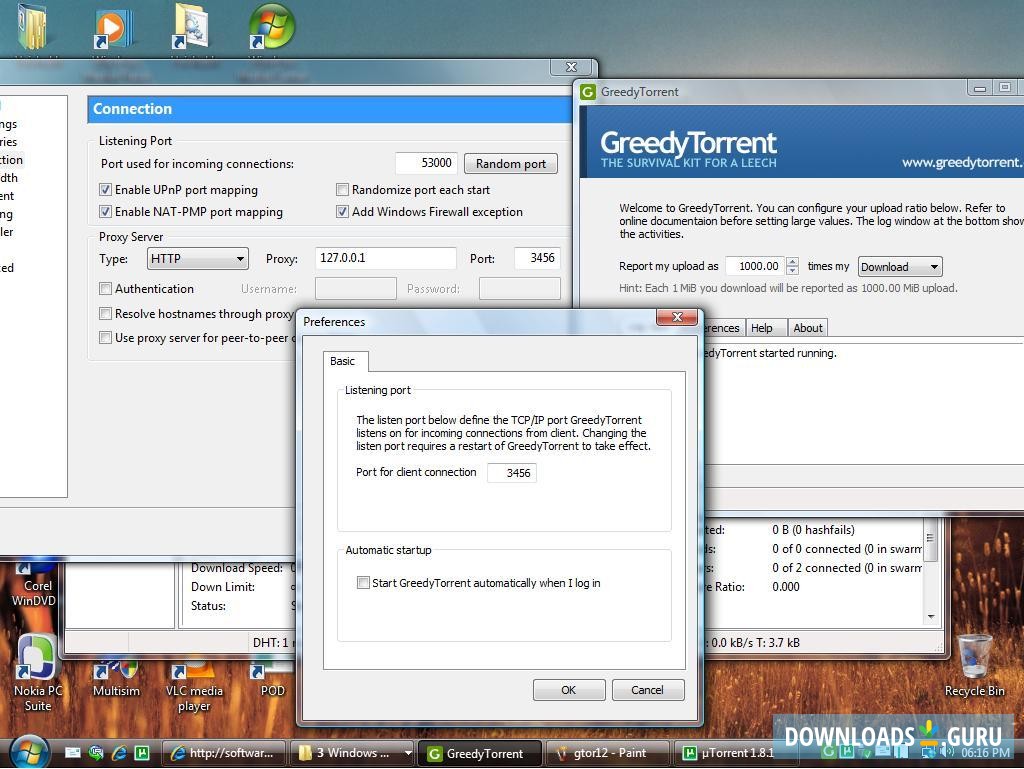Check Resolve hostnames through proxy
1024x769 pixels.
(x=105, y=313)
